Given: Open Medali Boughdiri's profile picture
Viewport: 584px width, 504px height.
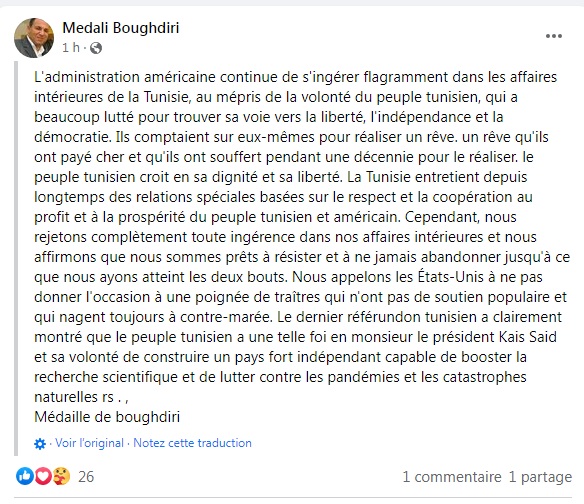Looking at the screenshot, I should click(34, 38).
